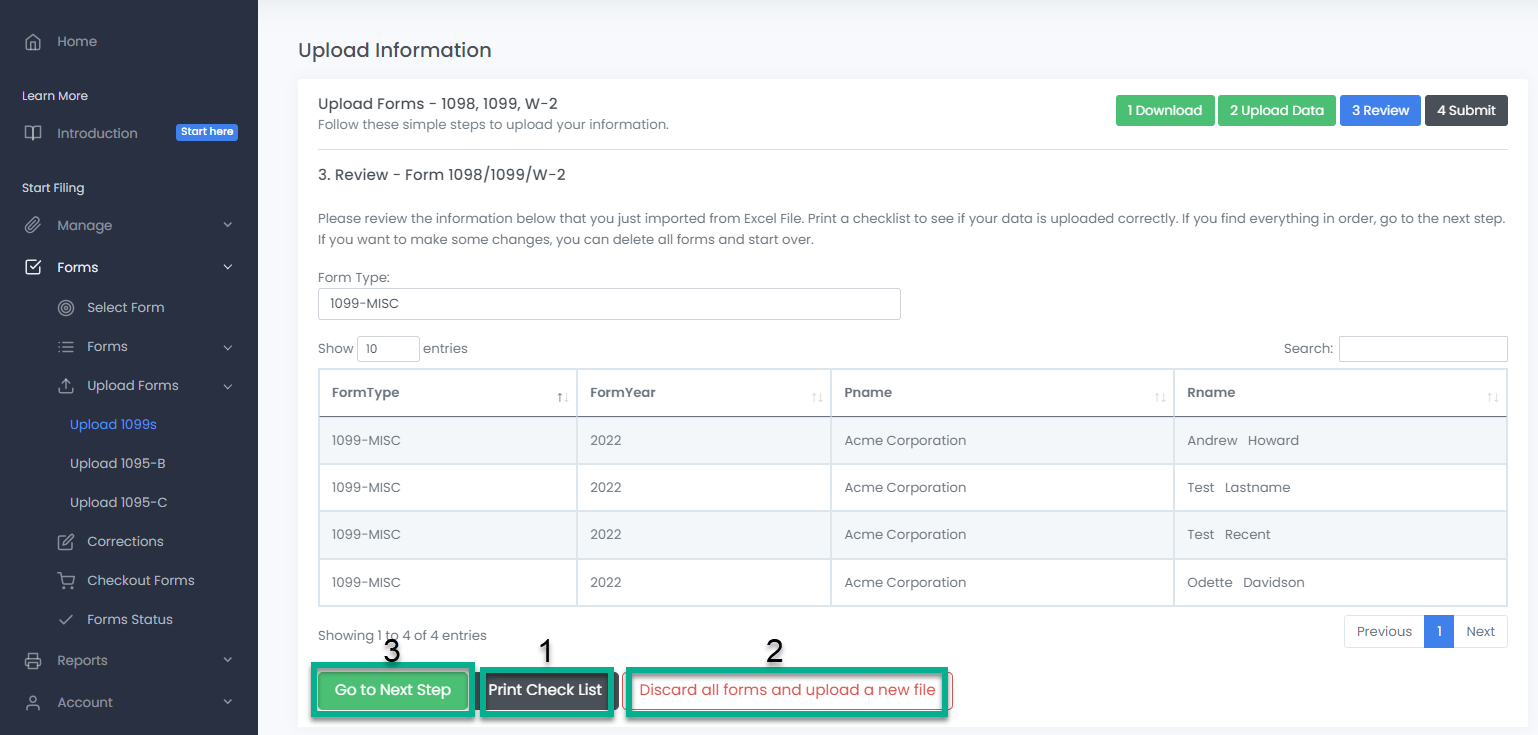Click the Corrections pencil icon
Screen dimensions: 1538x735
pyautogui.click(x=66, y=542)
